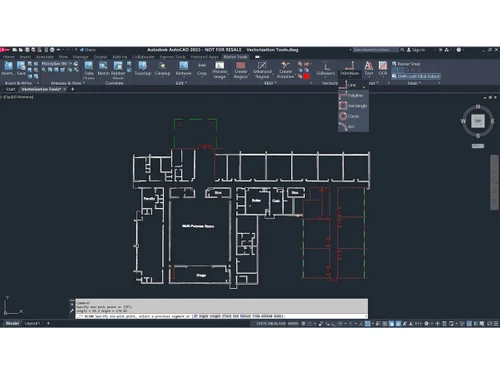Select the Match tool in Correlate panel
The height and width of the screenshot is (375, 500).
[x=103, y=68]
